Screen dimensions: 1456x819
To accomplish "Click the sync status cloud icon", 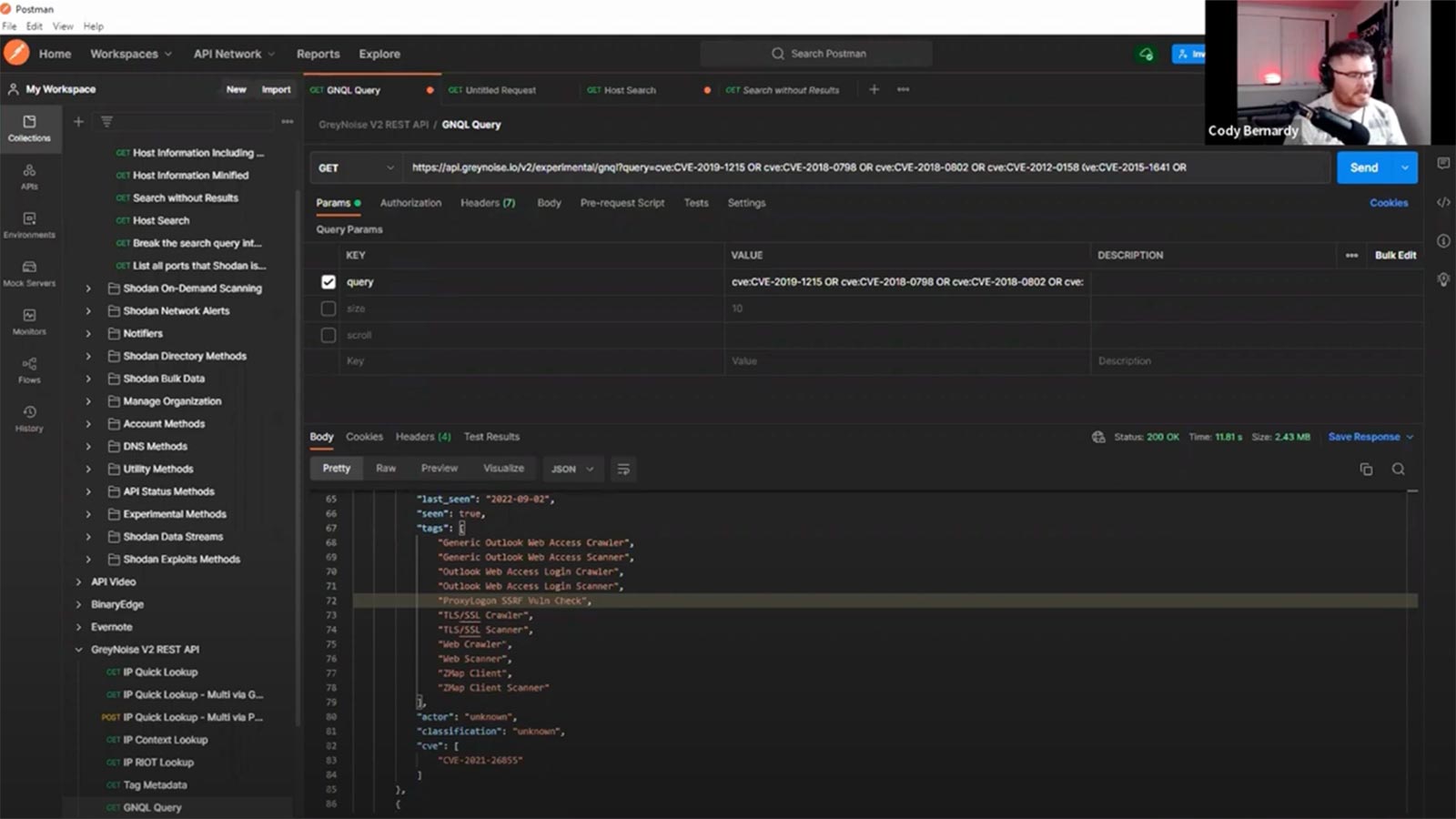I will click(x=1147, y=54).
